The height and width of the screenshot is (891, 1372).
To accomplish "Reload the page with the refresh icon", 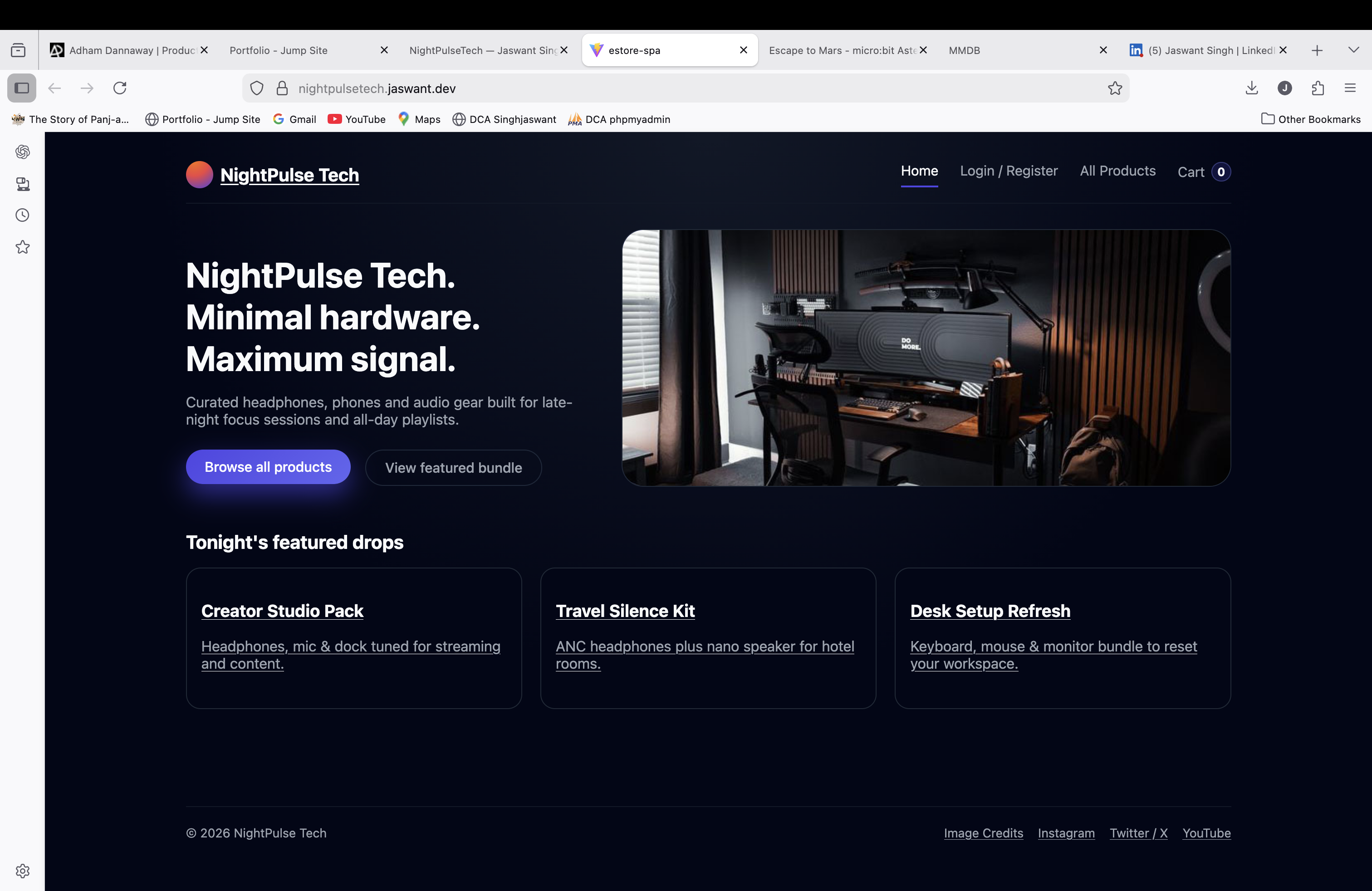I will (120, 88).
